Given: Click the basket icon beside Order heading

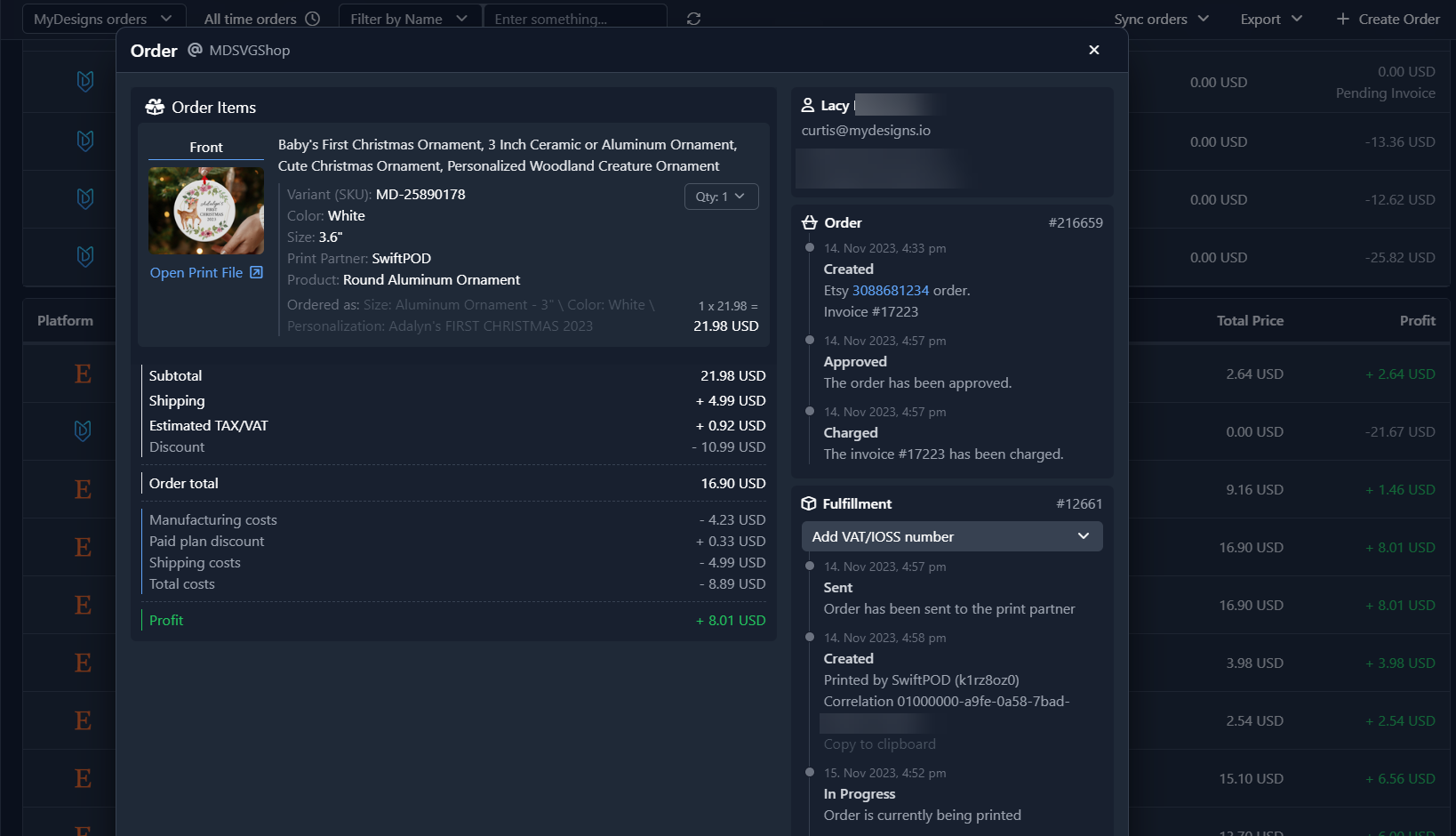Looking at the screenshot, I should click(x=810, y=222).
